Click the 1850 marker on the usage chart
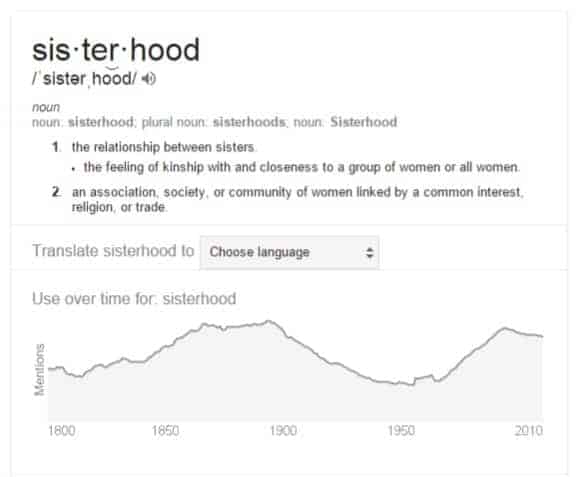576x477 pixels. [165, 431]
